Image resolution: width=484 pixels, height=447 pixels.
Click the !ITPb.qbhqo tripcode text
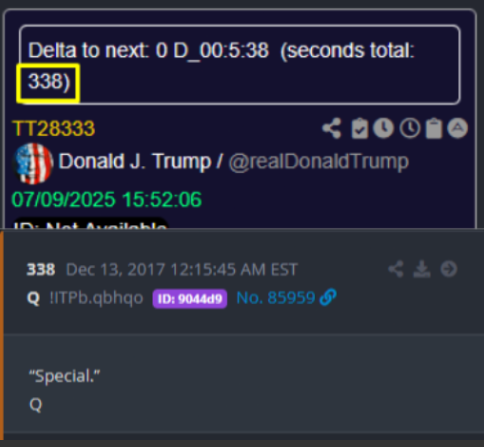coord(96,298)
